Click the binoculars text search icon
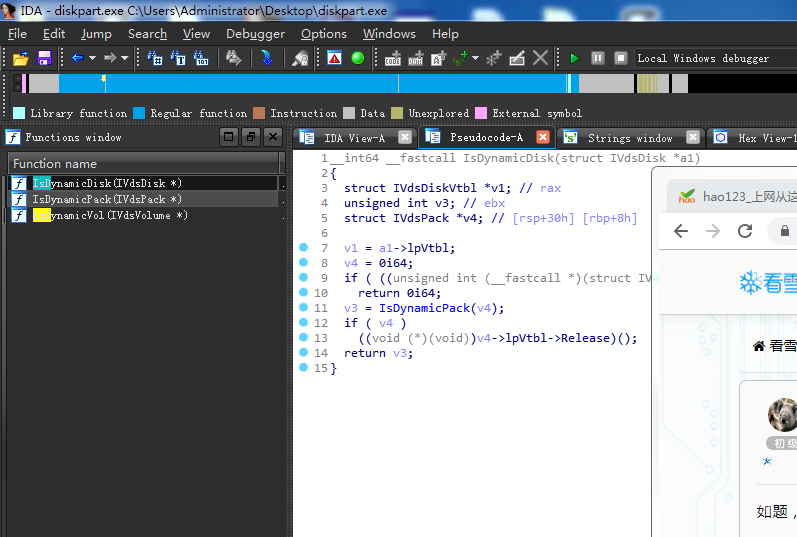 [x=178, y=58]
